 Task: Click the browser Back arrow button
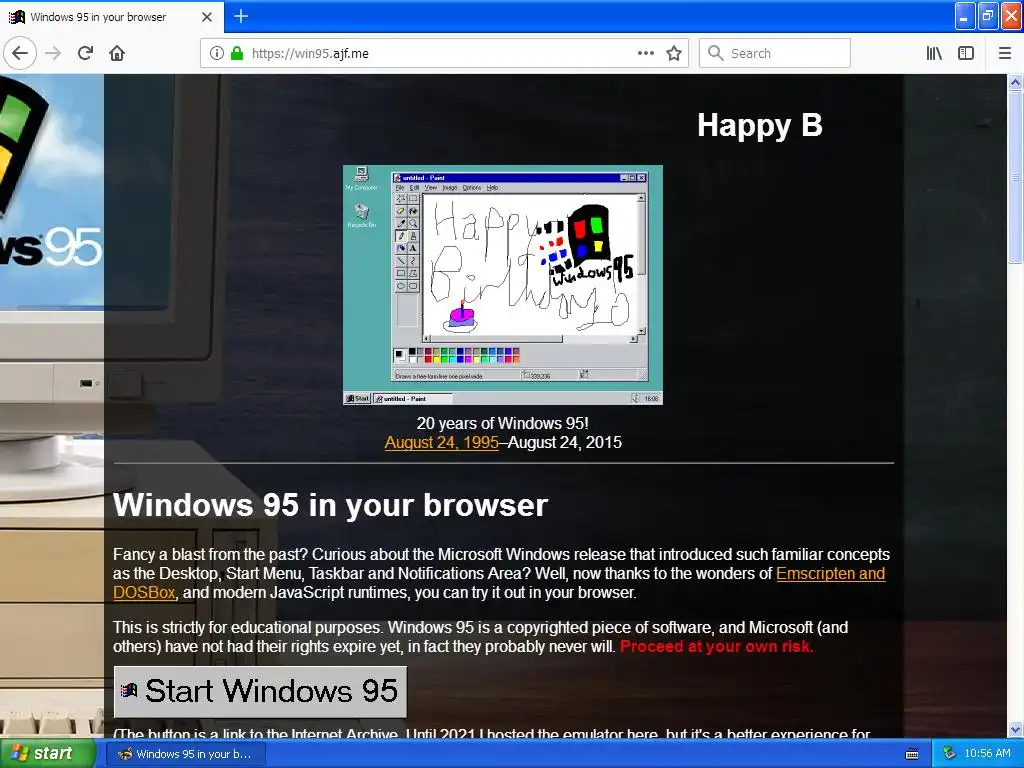(x=20, y=53)
